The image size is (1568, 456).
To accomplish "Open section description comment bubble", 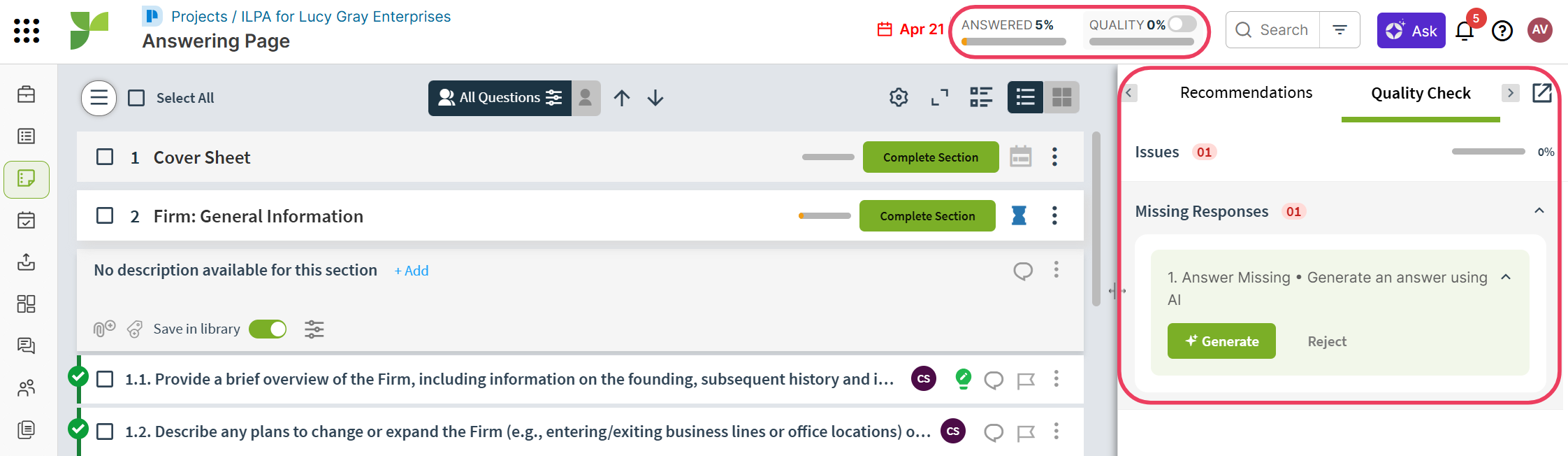I will point(1023,271).
